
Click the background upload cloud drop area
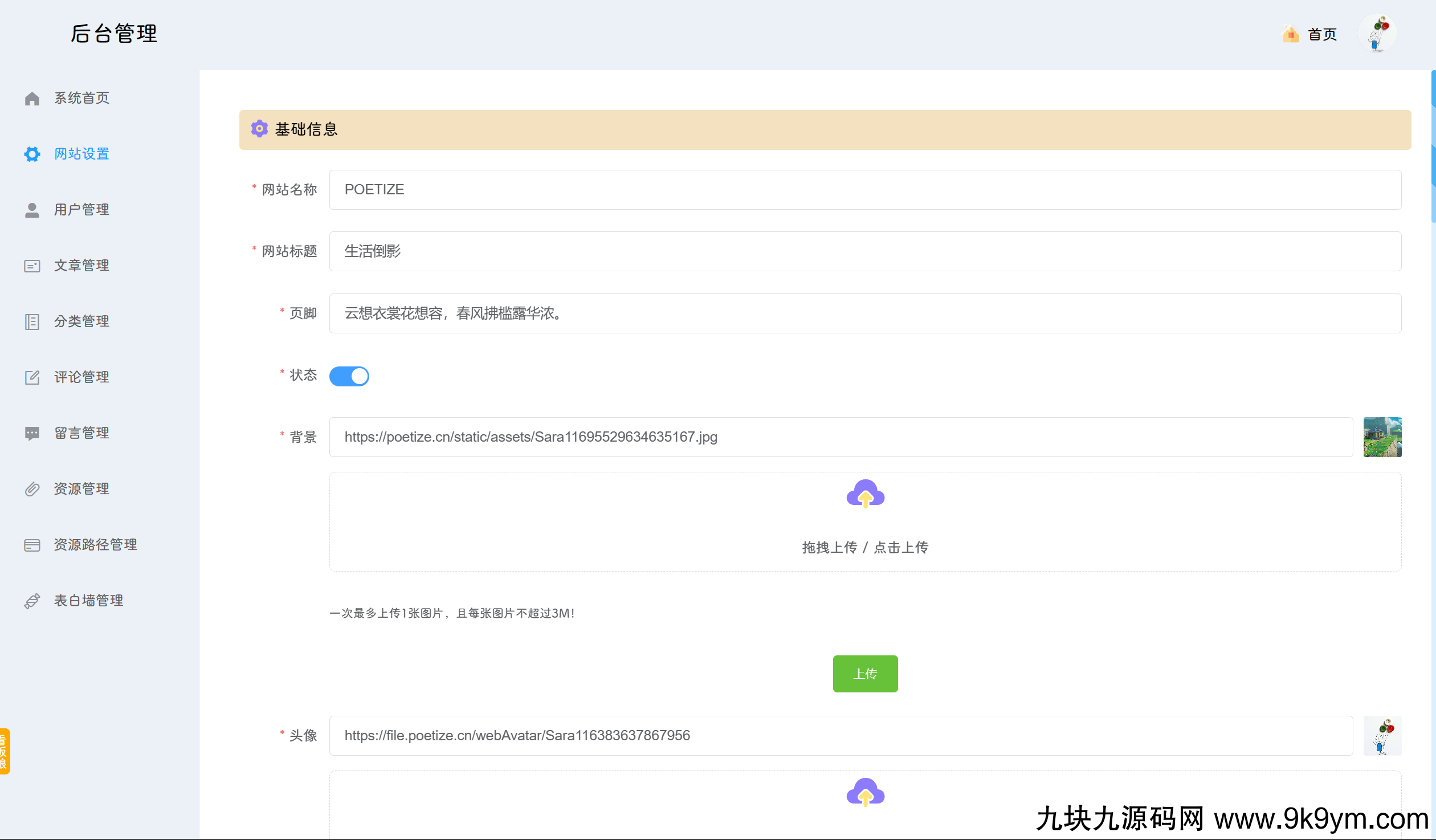pyautogui.click(x=864, y=521)
